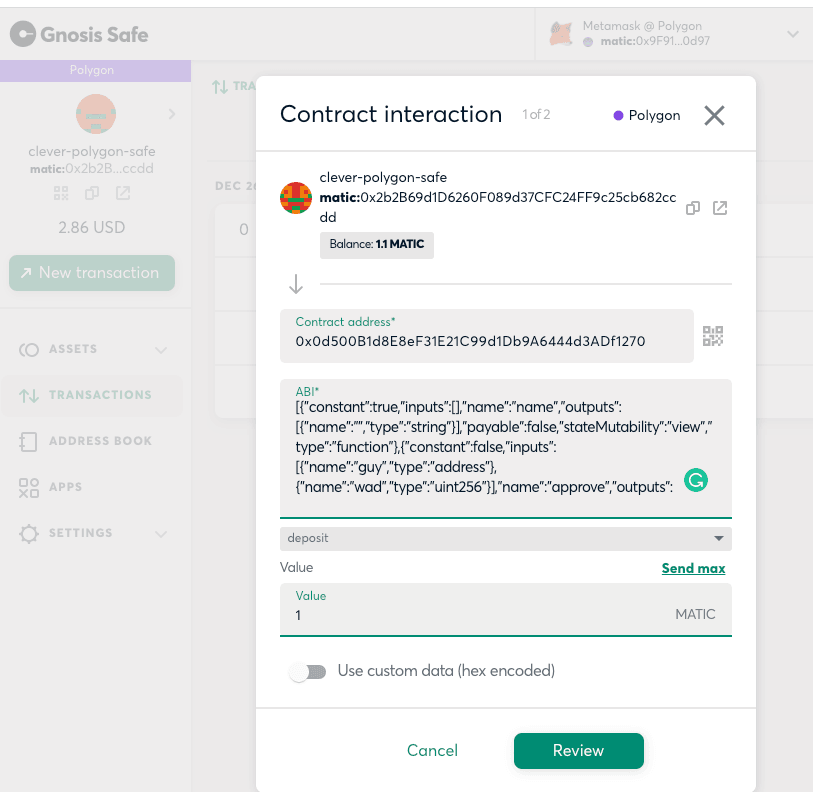813x792 pixels.
Task: Click the Send max link
Action: tap(693, 568)
